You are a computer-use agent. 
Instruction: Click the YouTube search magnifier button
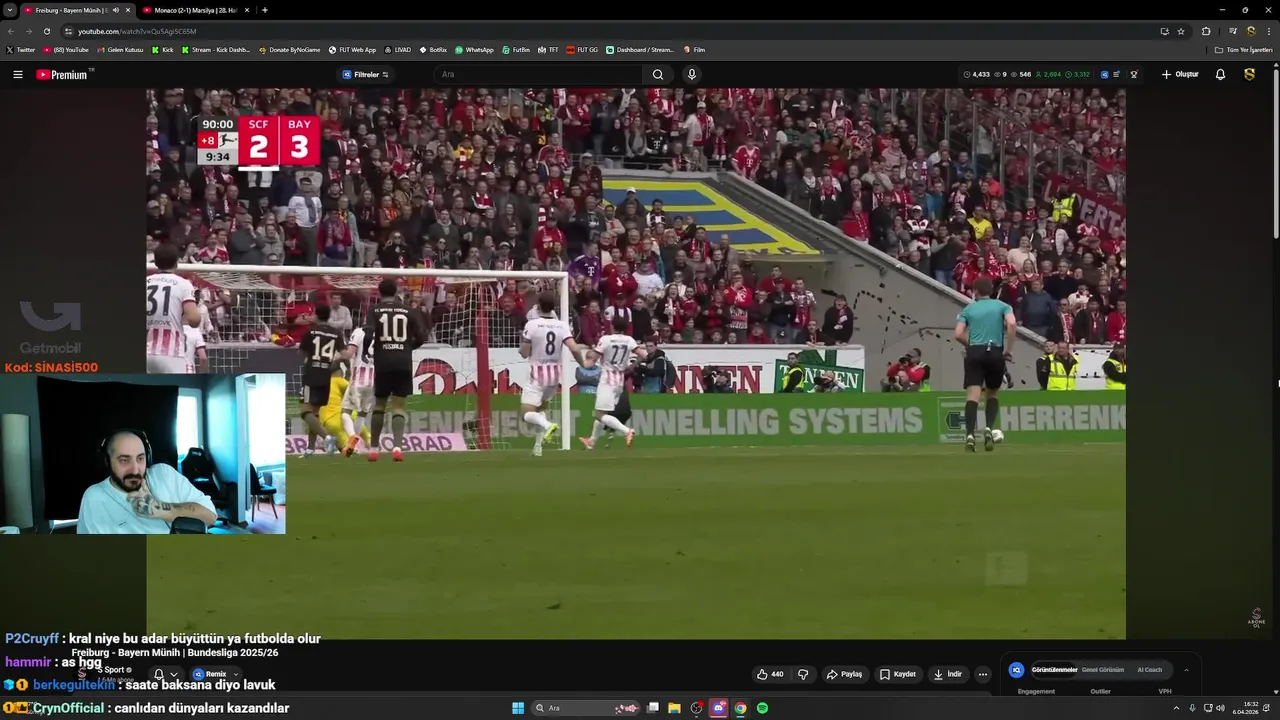point(658,74)
